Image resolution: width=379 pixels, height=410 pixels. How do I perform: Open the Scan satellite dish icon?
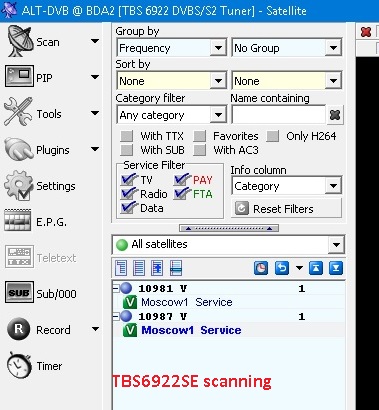(20, 41)
